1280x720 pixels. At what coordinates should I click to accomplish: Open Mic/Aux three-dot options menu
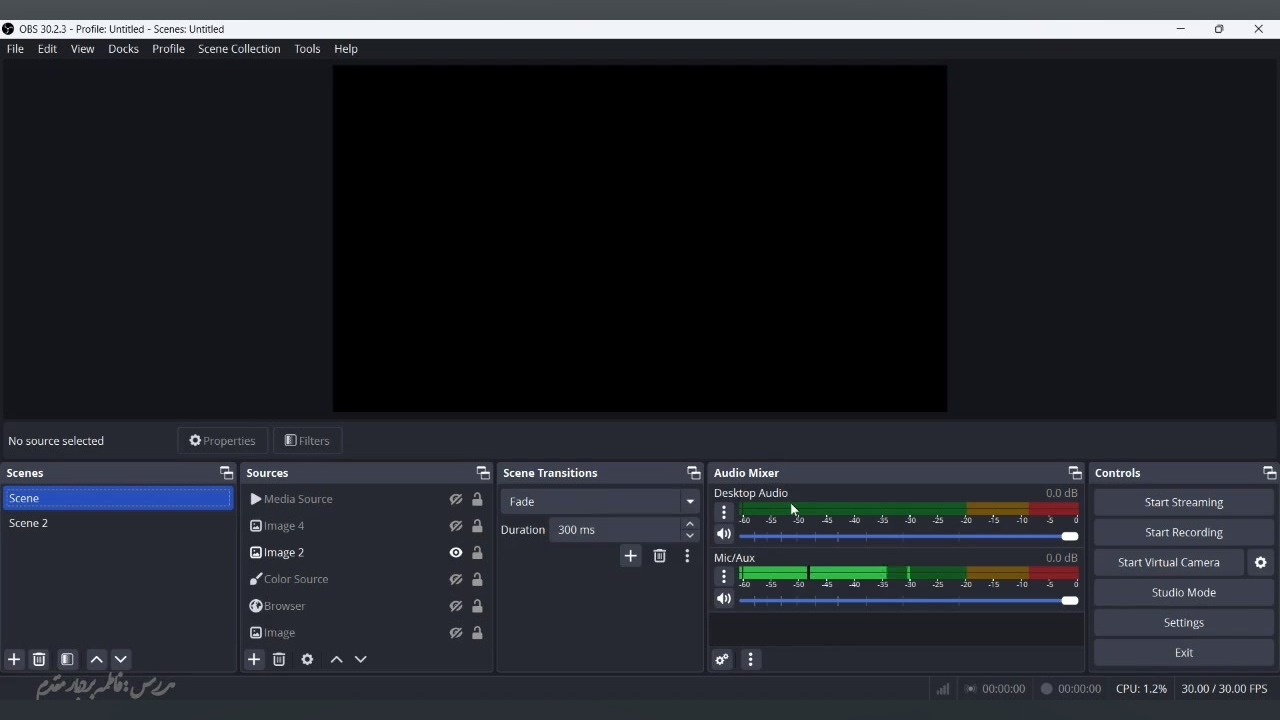point(724,577)
